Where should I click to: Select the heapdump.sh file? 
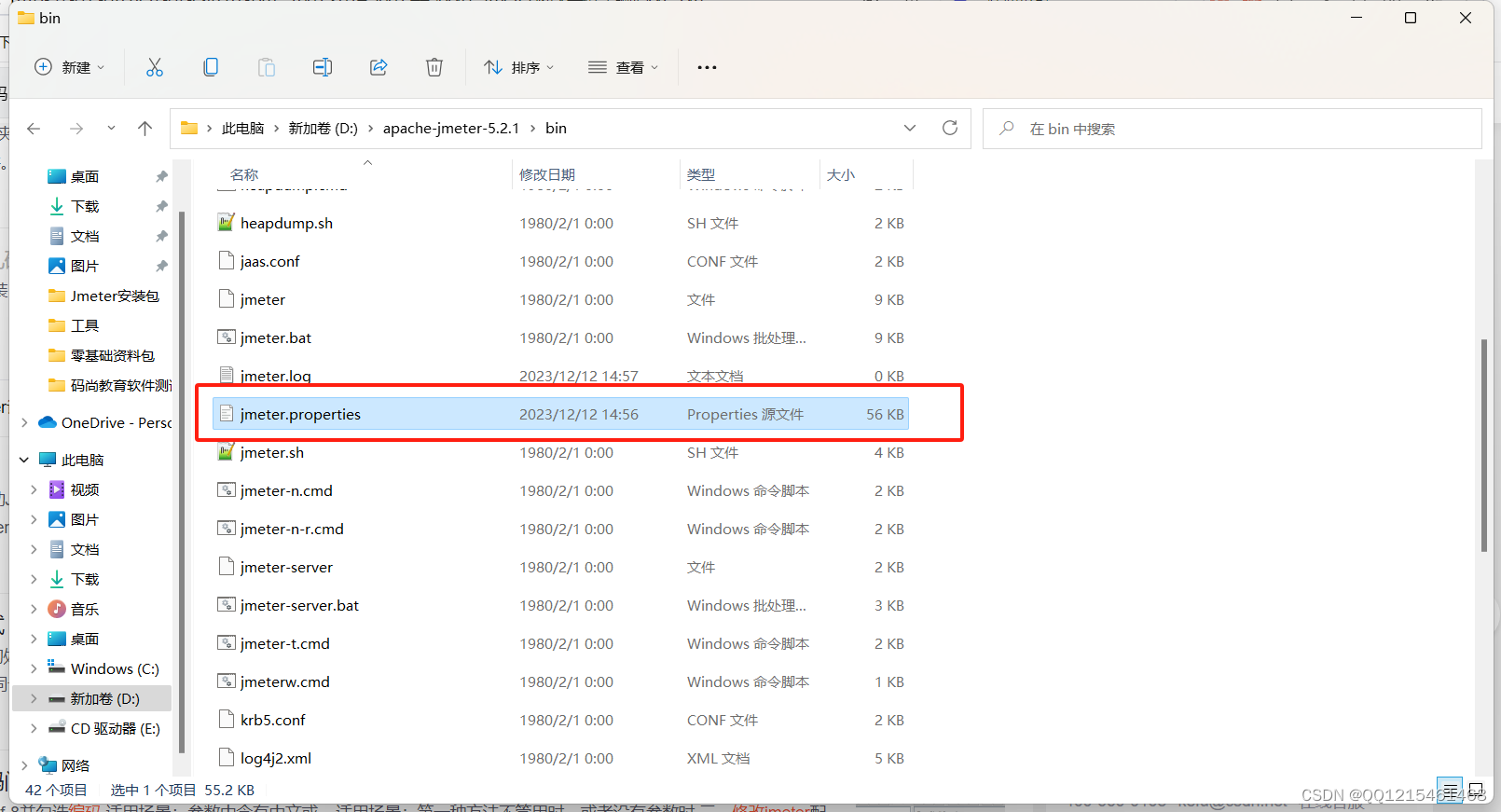561,223
